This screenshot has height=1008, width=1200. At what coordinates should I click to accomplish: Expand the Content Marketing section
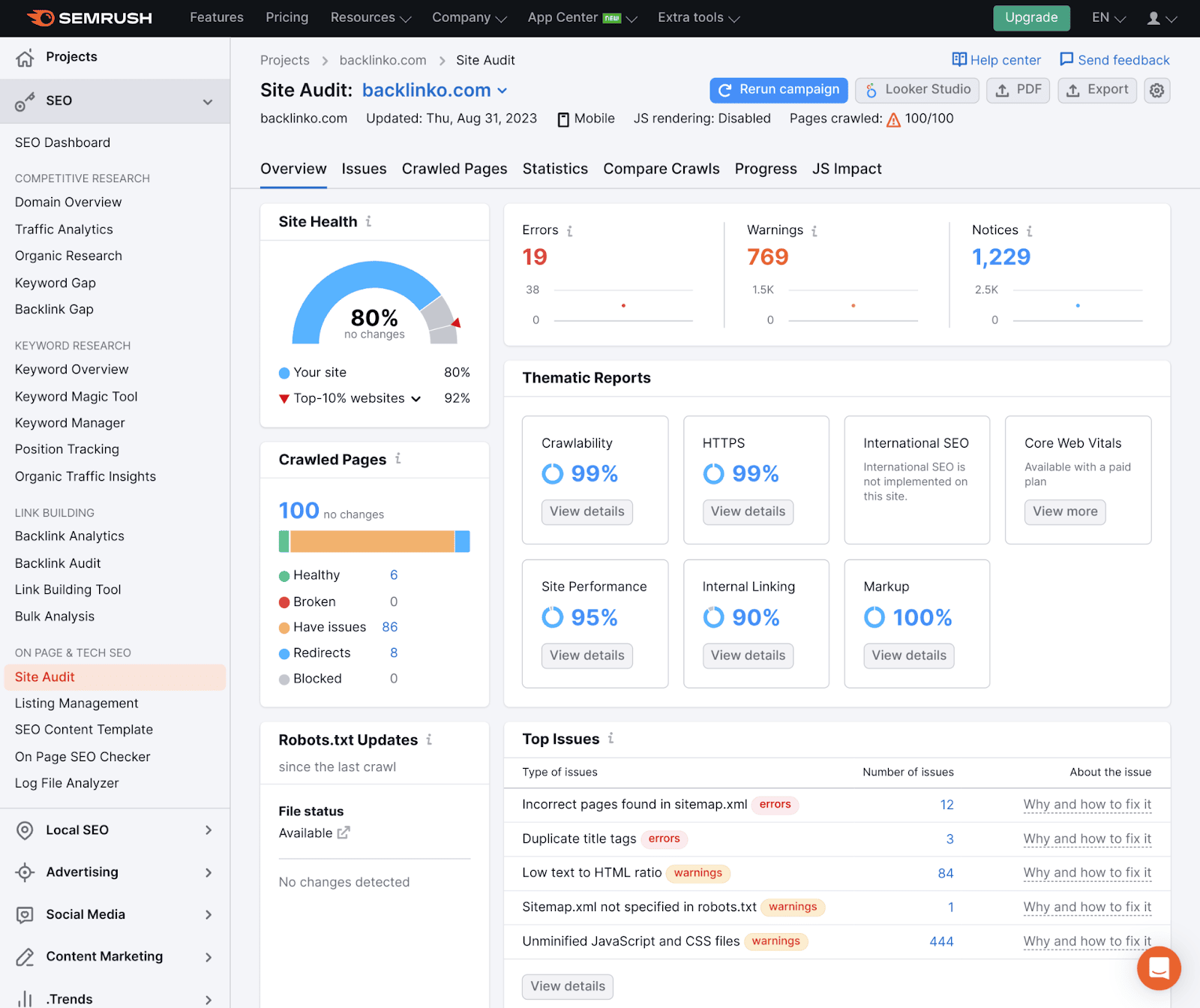(208, 957)
